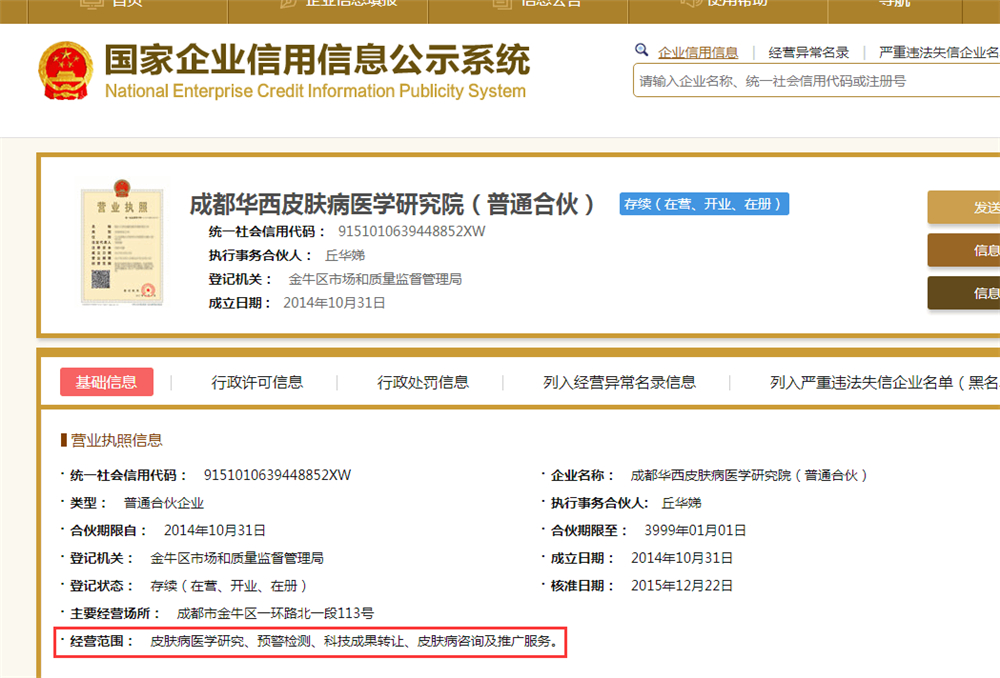
Task: Click the emblem icon above the company name
Action: 124,186
